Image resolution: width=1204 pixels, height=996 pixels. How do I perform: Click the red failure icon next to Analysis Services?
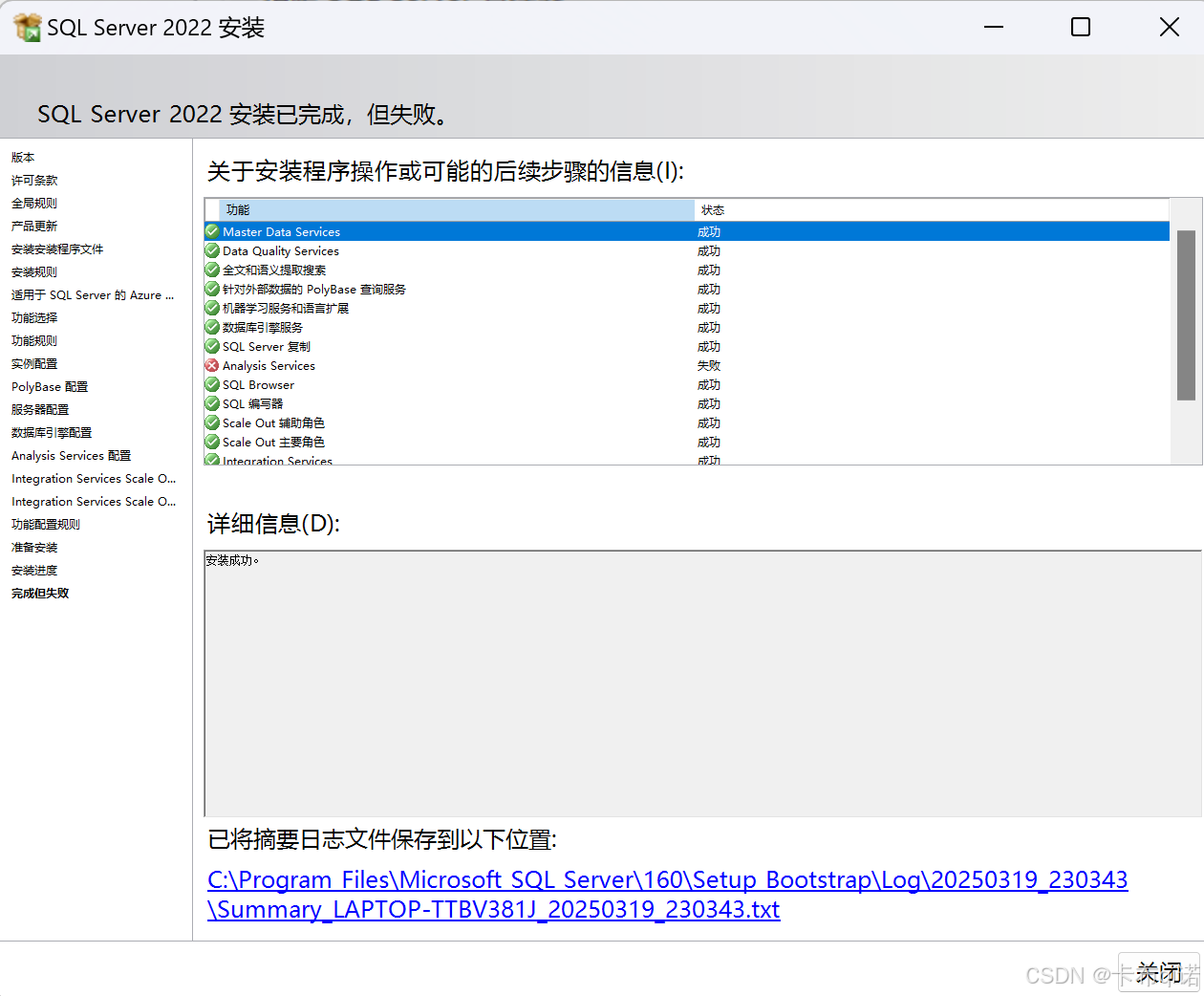(211, 365)
